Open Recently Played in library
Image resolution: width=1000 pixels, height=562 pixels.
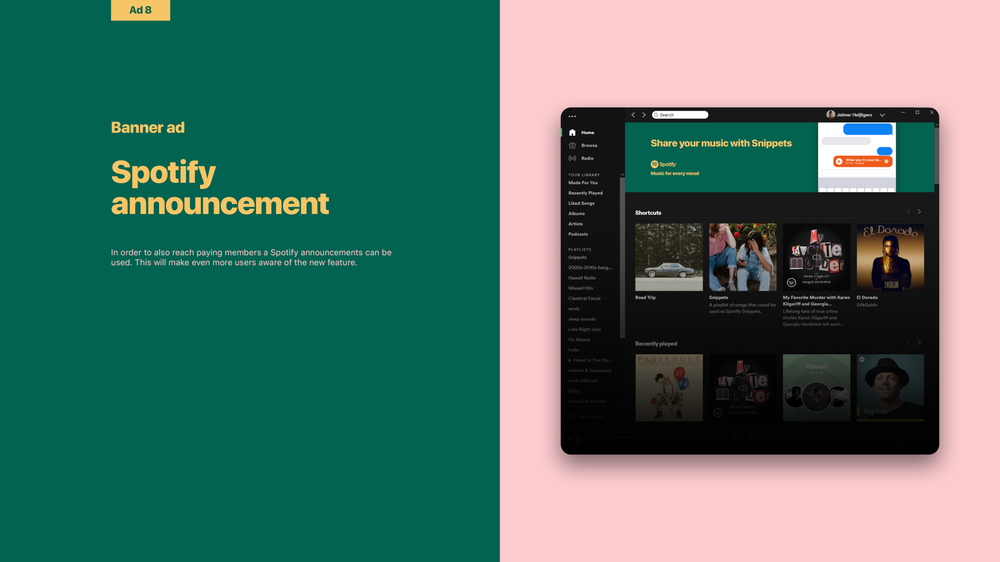pos(585,193)
